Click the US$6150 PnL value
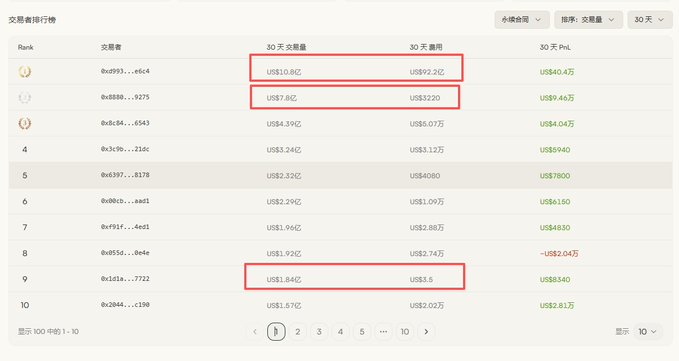The width and height of the screenshot is (679, 361). tap(555, 202)
